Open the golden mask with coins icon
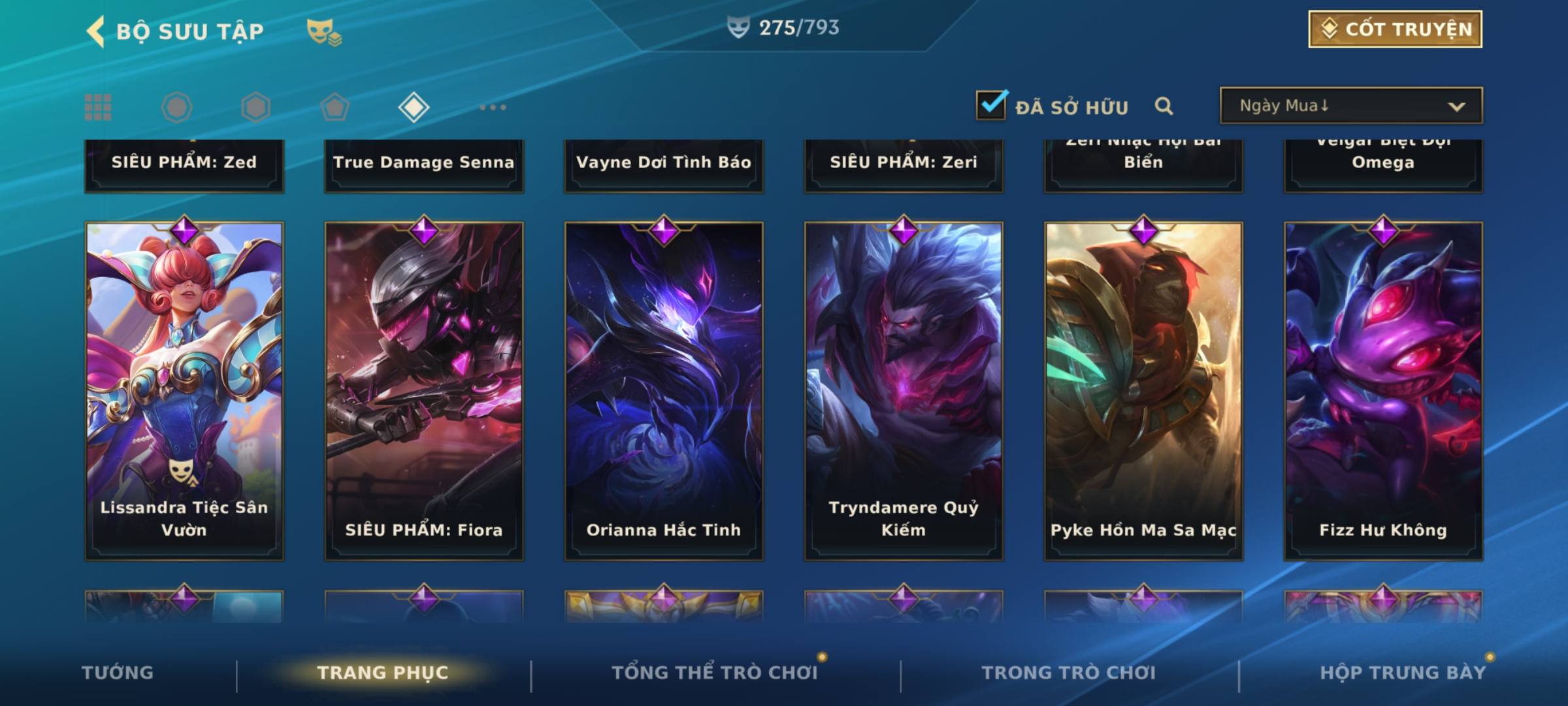This screenshot has width=1568, height=706. pyautogui.click(x=324, y=32)
